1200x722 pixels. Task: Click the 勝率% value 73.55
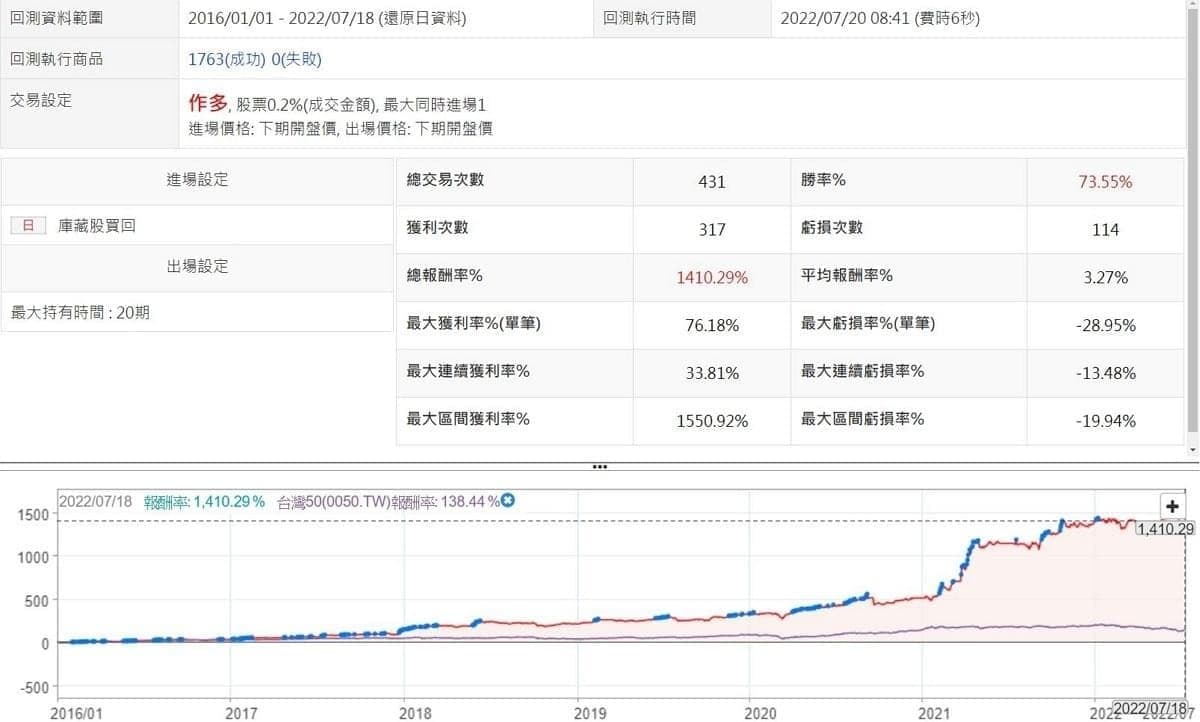click(x=1106, y=180)
